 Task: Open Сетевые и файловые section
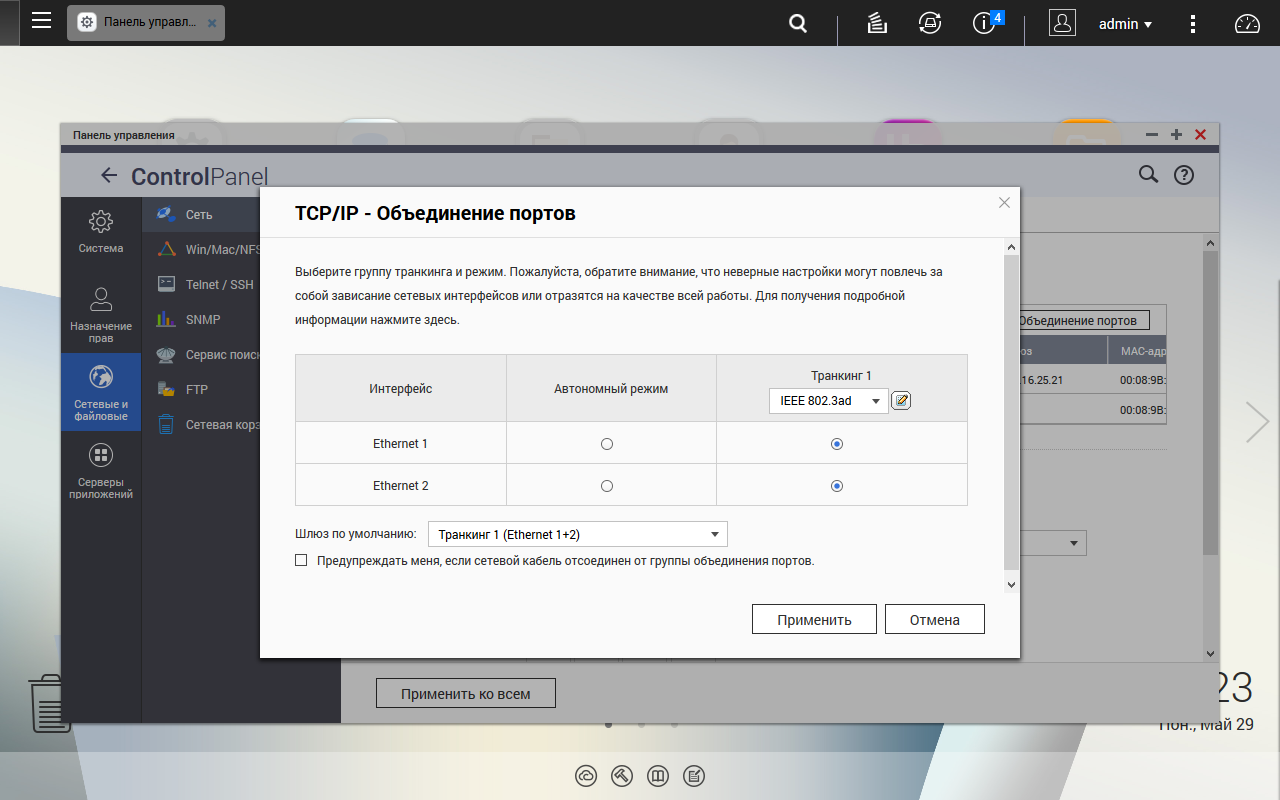point(101,392)
